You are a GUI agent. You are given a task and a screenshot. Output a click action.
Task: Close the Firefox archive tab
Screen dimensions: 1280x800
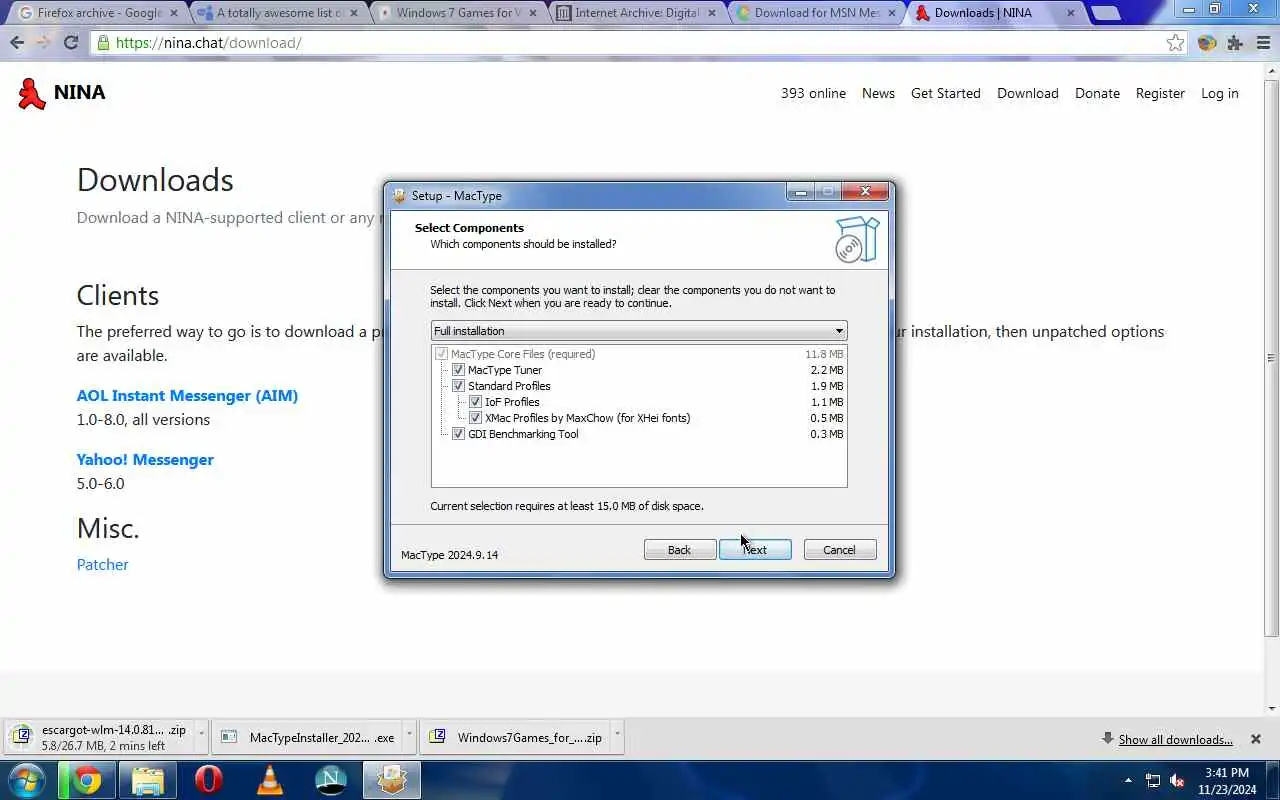[x=174, y=13]
